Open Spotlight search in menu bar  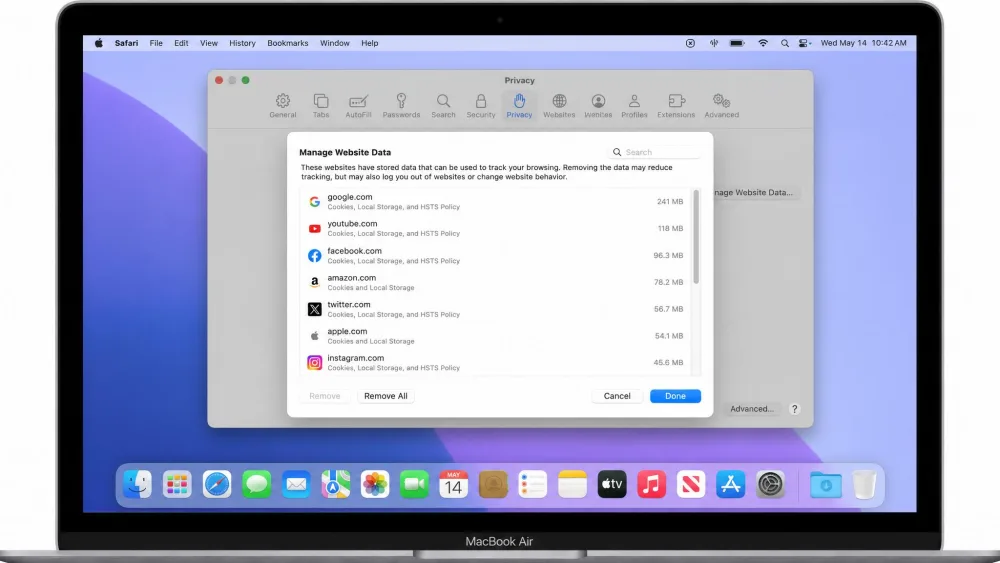point(784,43)
